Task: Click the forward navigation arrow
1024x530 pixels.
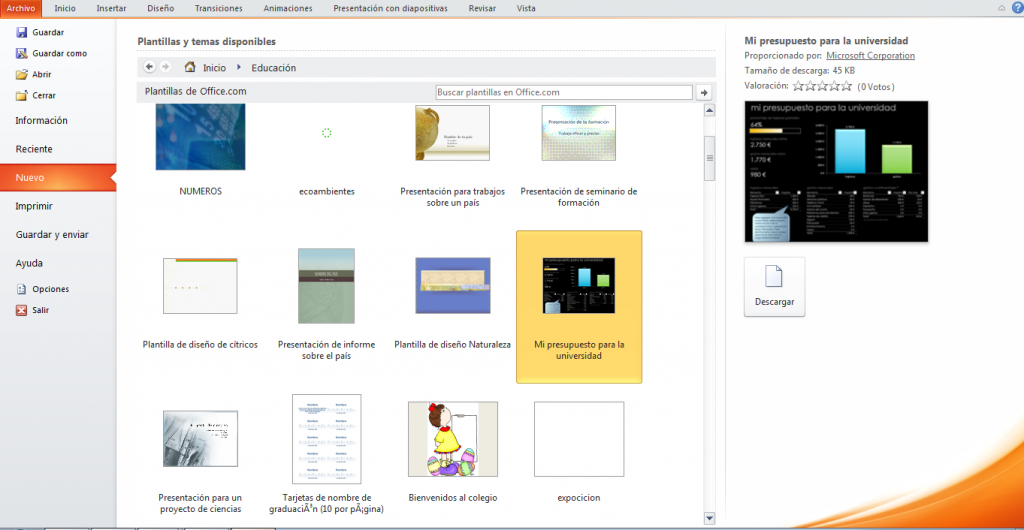Action: coord(165,67)
